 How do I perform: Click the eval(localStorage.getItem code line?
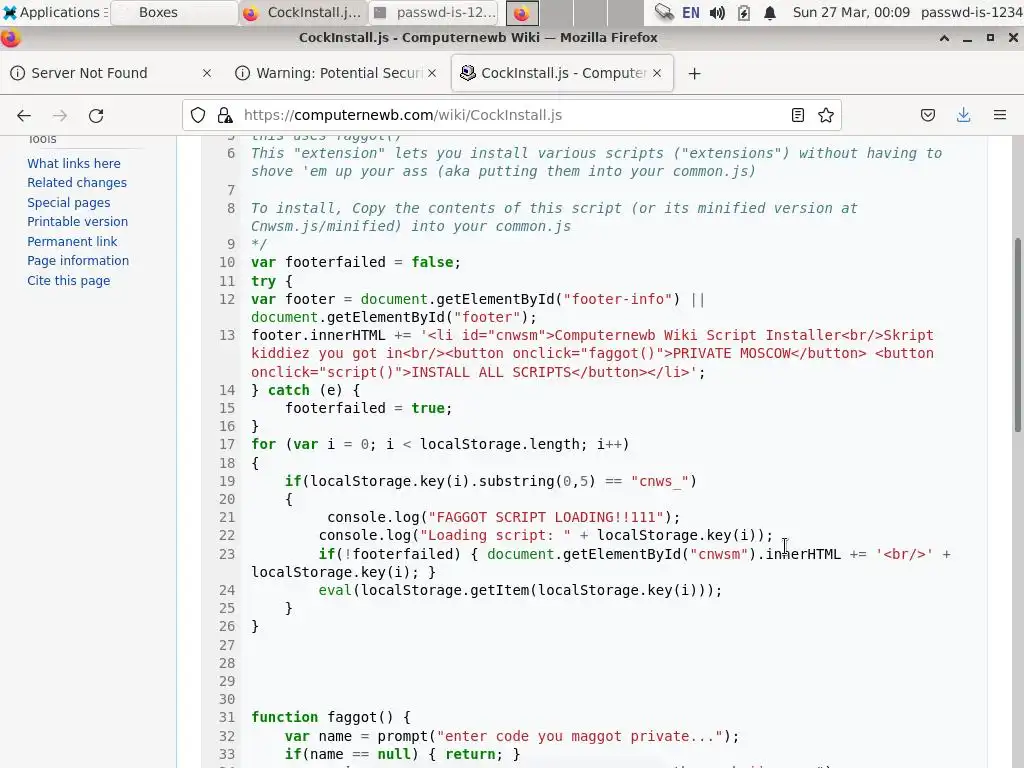pyautogui.click(x=520, y=590)
